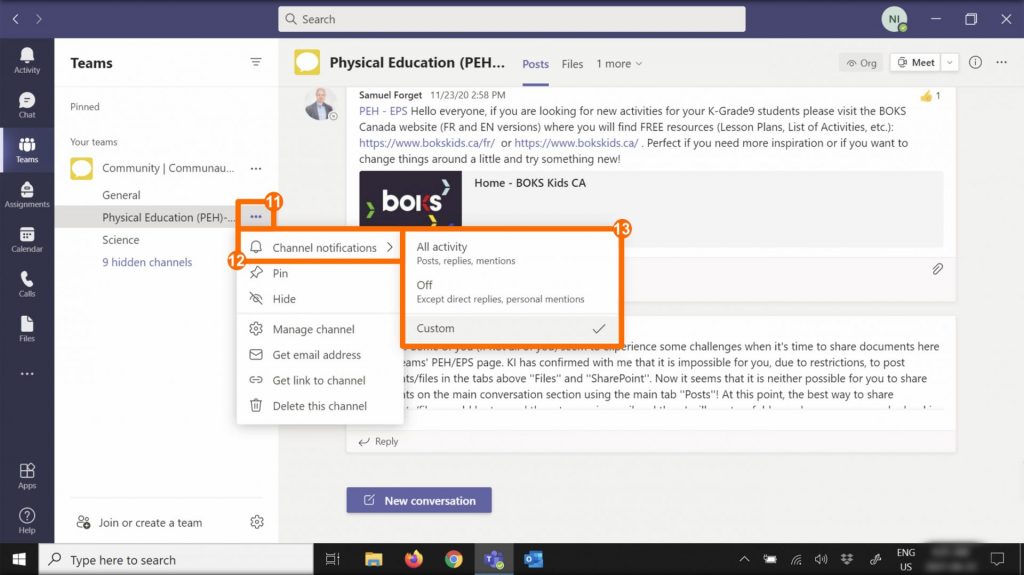
Task: Click Samuel Forget's profile picture
Action: click(320, 104)
